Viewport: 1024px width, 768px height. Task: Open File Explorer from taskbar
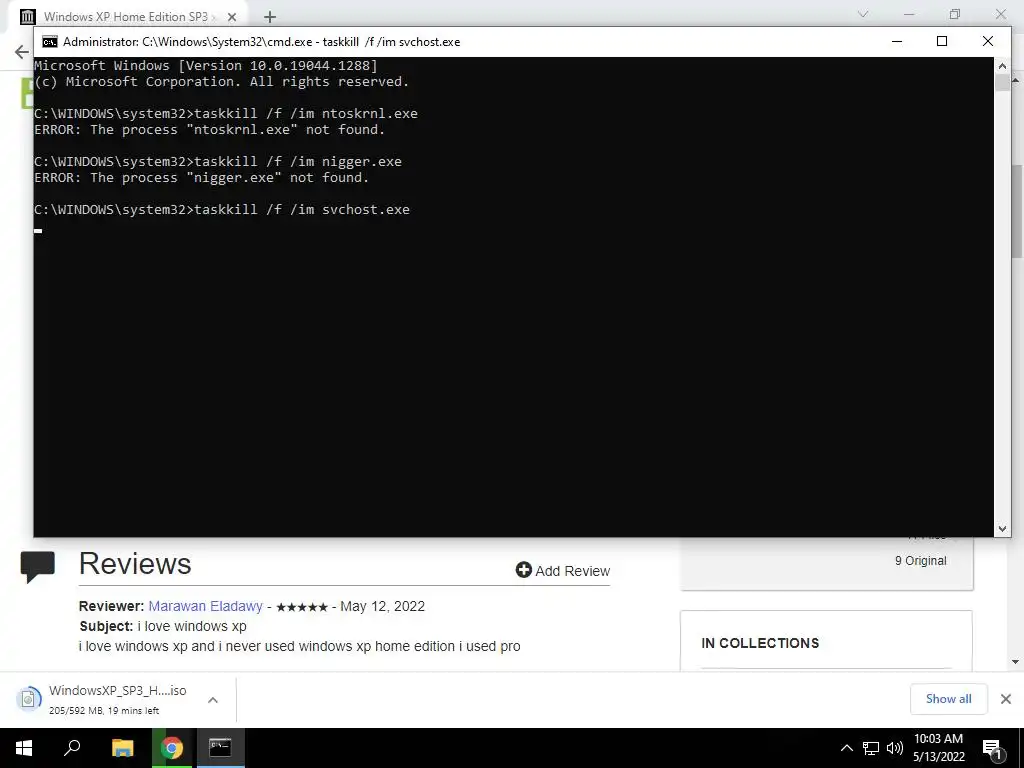tap(122, 748)
